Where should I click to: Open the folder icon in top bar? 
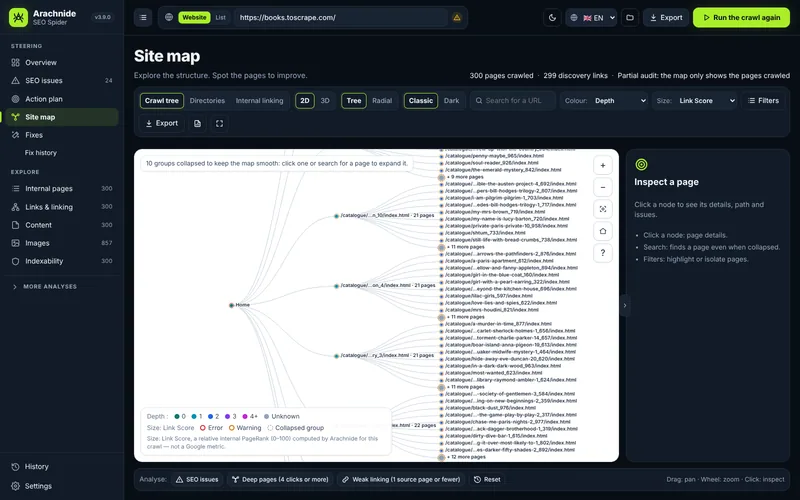[630, 17]
